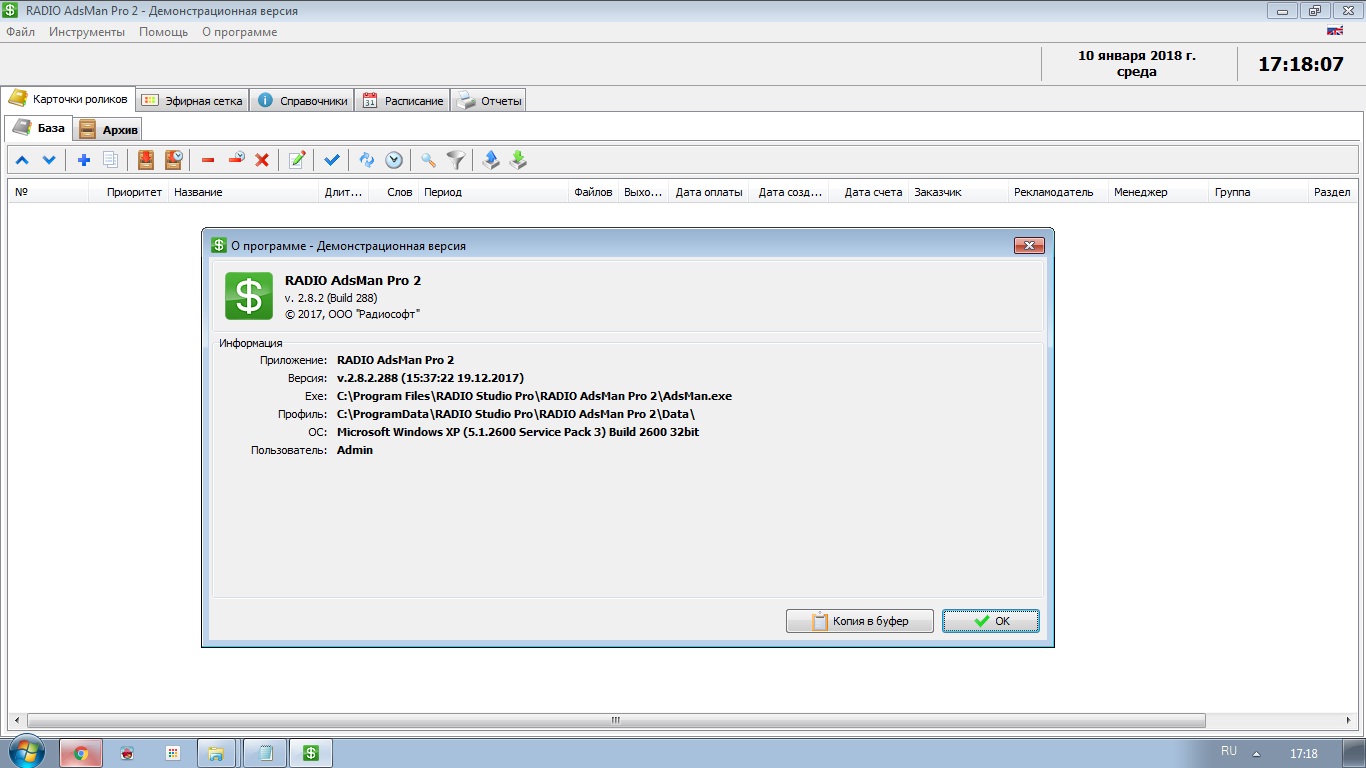The width and height of the screenshot is (1366, 768).
Task: Sort by the Рекламодатель column header
Action: (x=1058, y=192)
